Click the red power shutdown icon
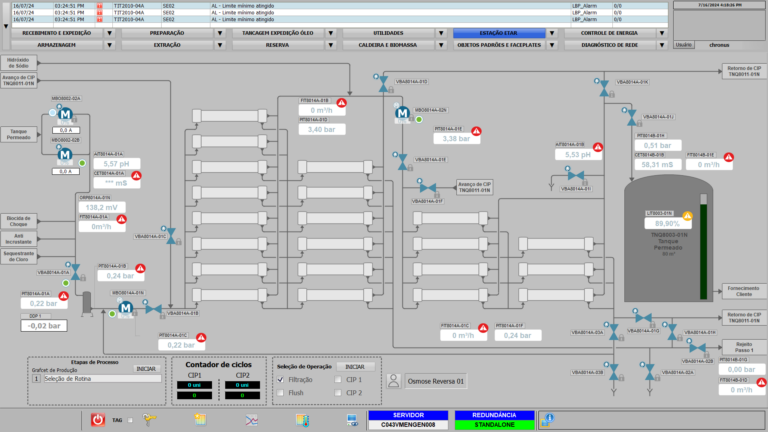 tap(97, 420)
